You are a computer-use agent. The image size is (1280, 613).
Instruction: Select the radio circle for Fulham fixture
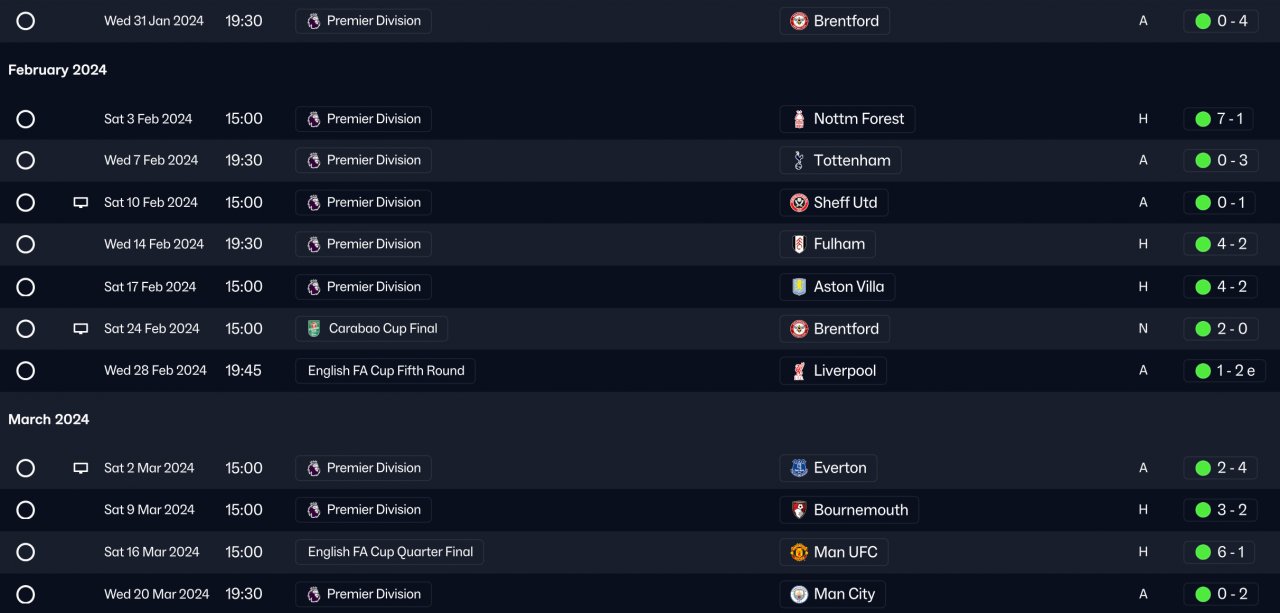[26, 244]
